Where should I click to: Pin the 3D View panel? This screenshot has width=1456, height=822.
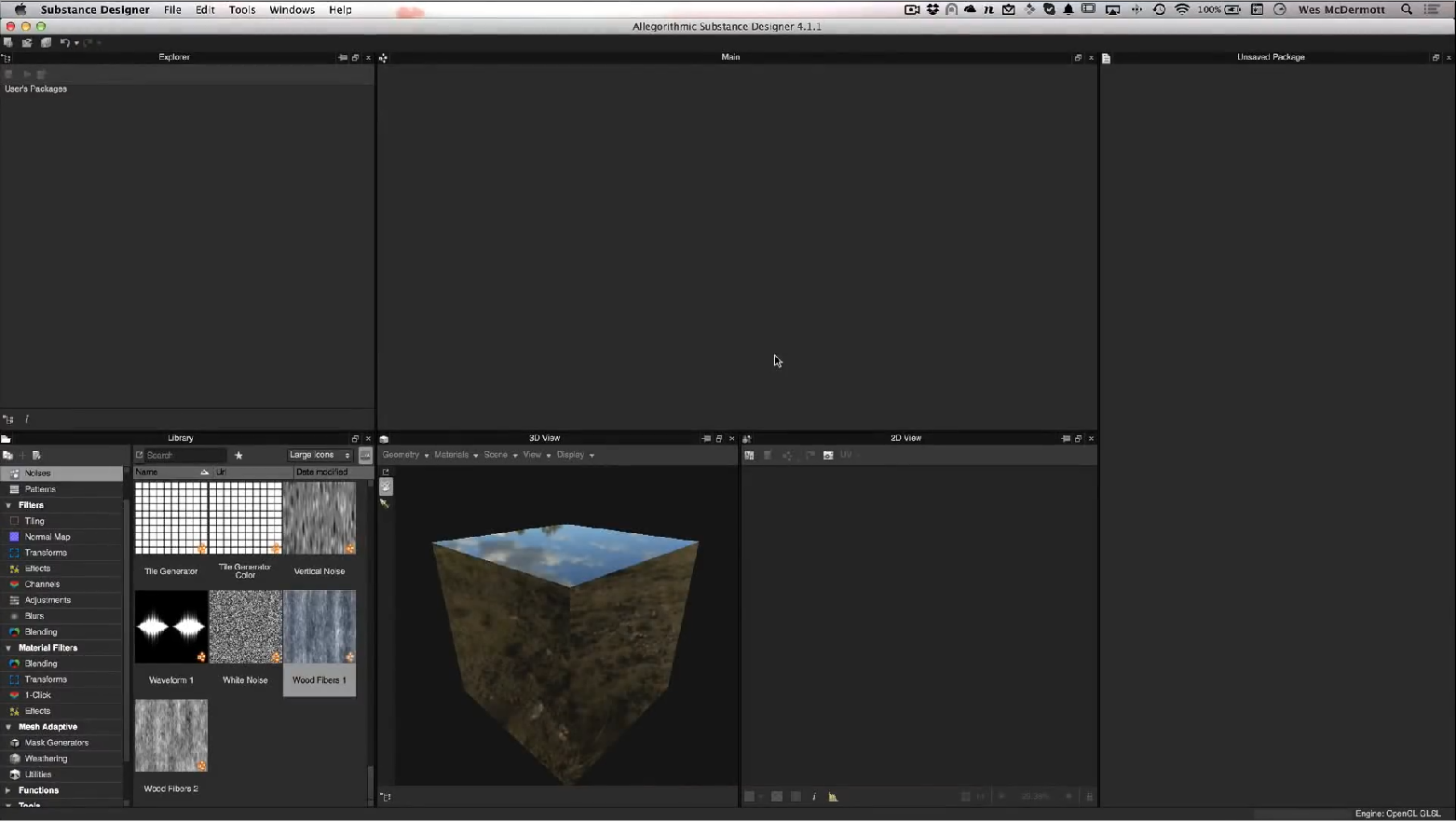(x=706, y=439)
